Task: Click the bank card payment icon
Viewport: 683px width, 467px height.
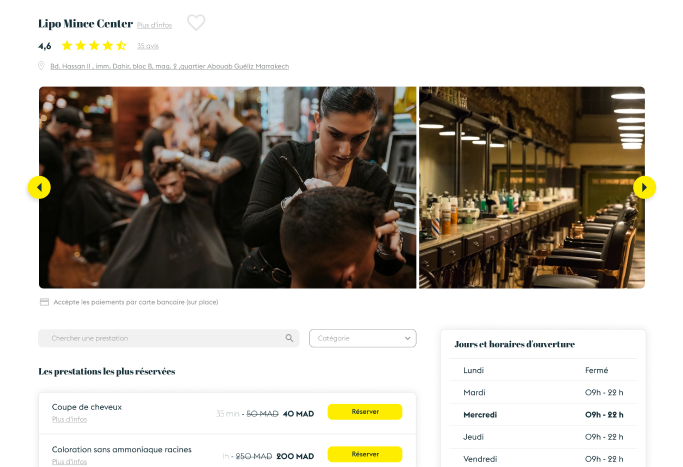Action: (44, 302)
